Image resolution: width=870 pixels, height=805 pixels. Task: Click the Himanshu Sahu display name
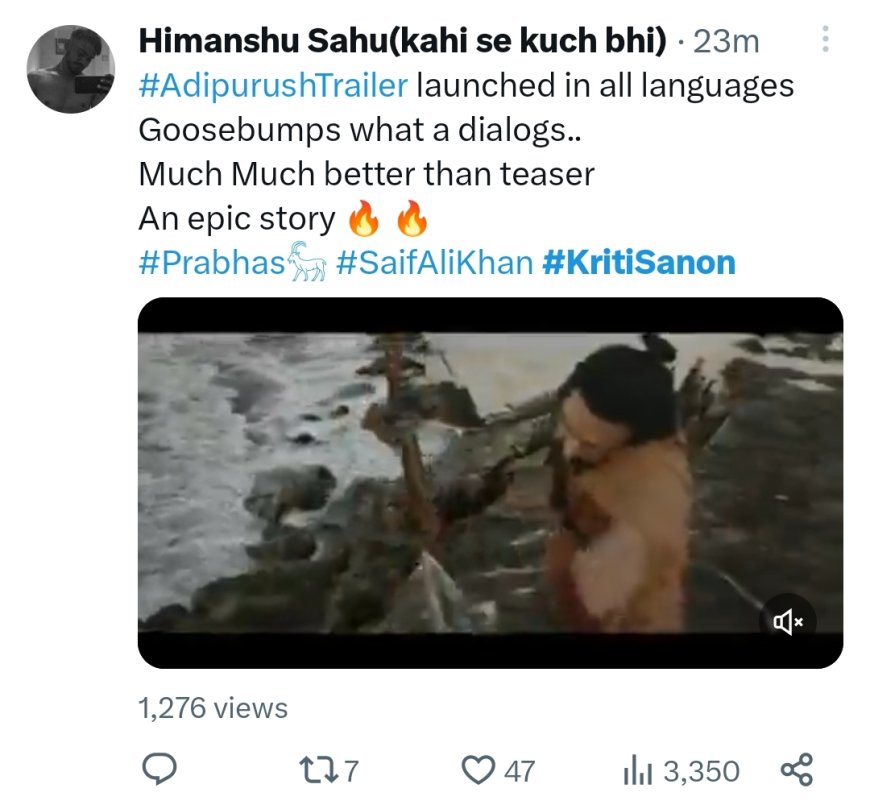click(403, 41)
